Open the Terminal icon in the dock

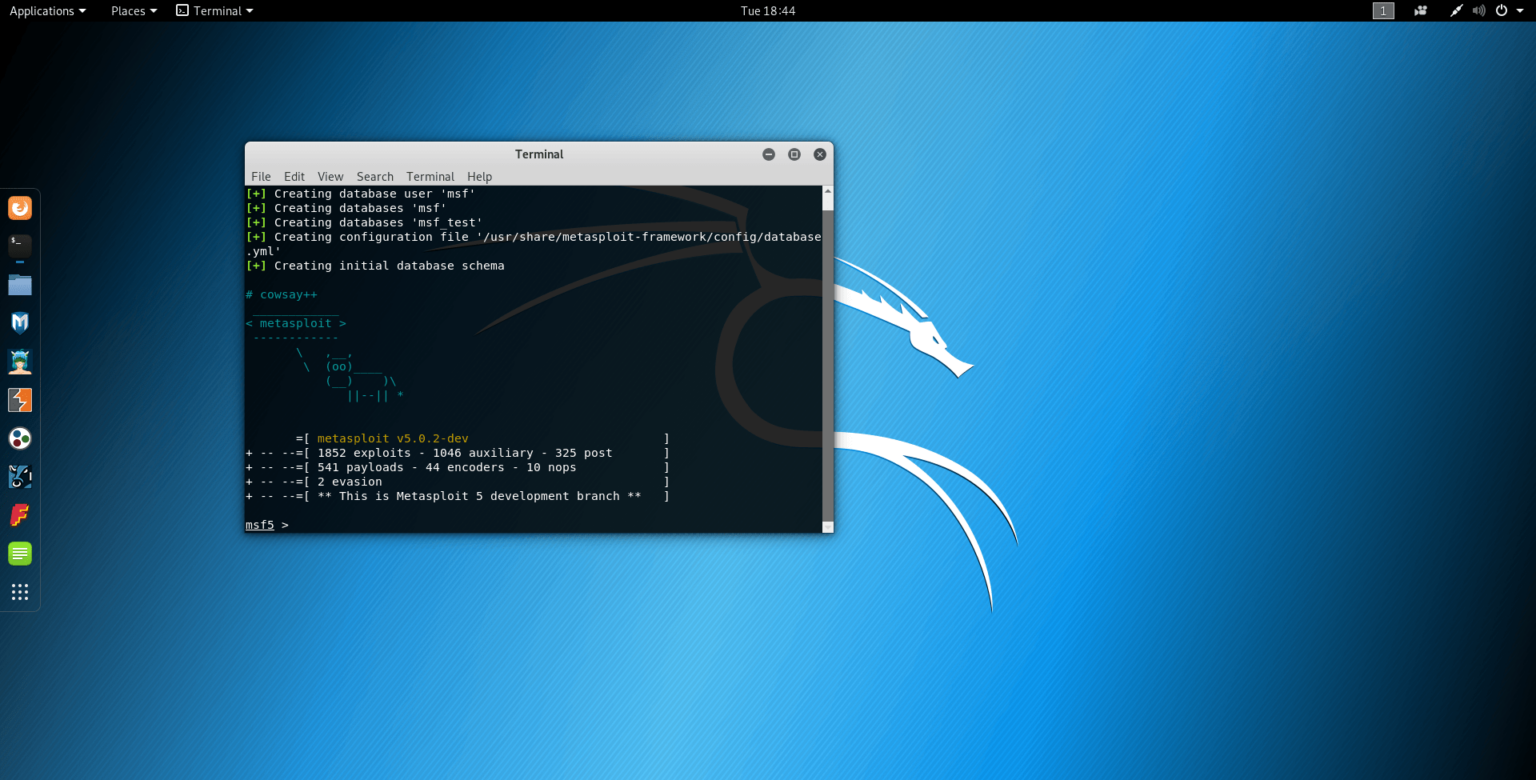point(20,246)
